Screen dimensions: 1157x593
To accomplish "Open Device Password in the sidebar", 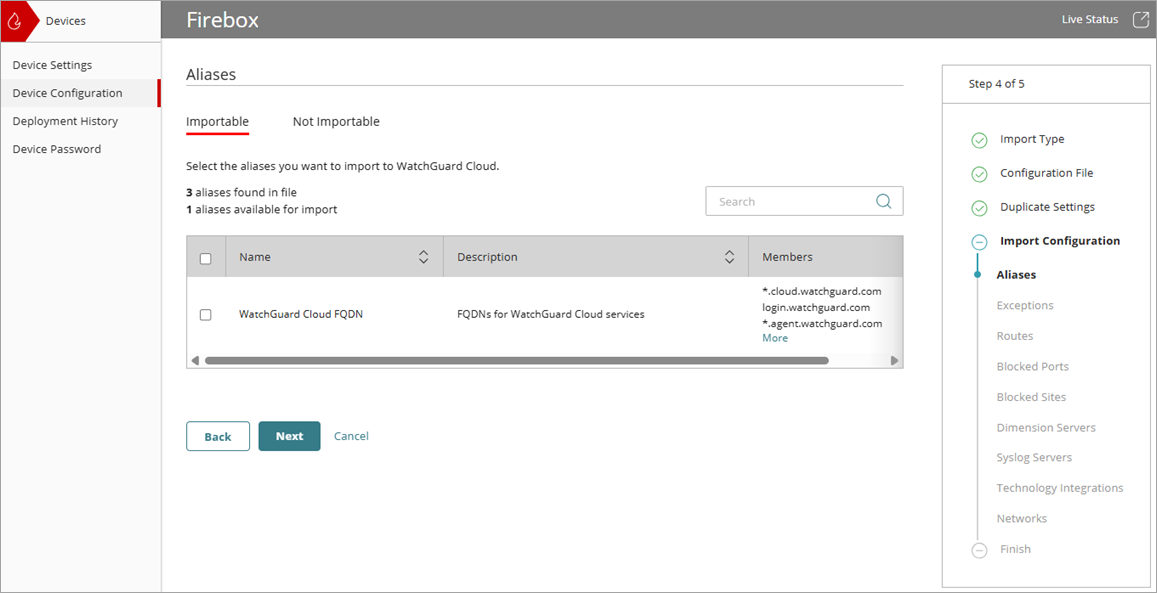I will [x=80, y=149].
